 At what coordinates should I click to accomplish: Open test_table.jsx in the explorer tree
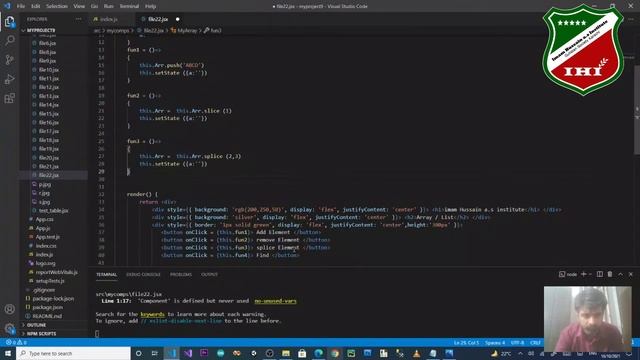53,211
